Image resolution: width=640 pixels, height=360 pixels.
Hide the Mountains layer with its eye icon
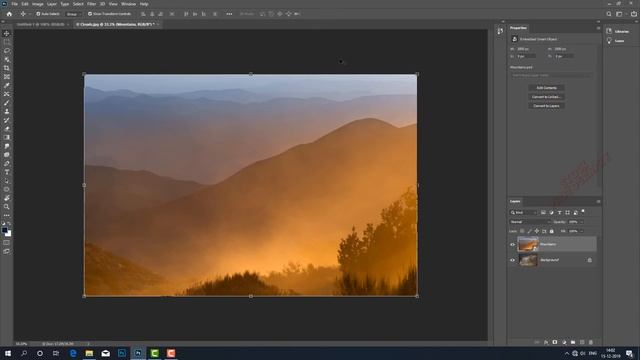513,244
